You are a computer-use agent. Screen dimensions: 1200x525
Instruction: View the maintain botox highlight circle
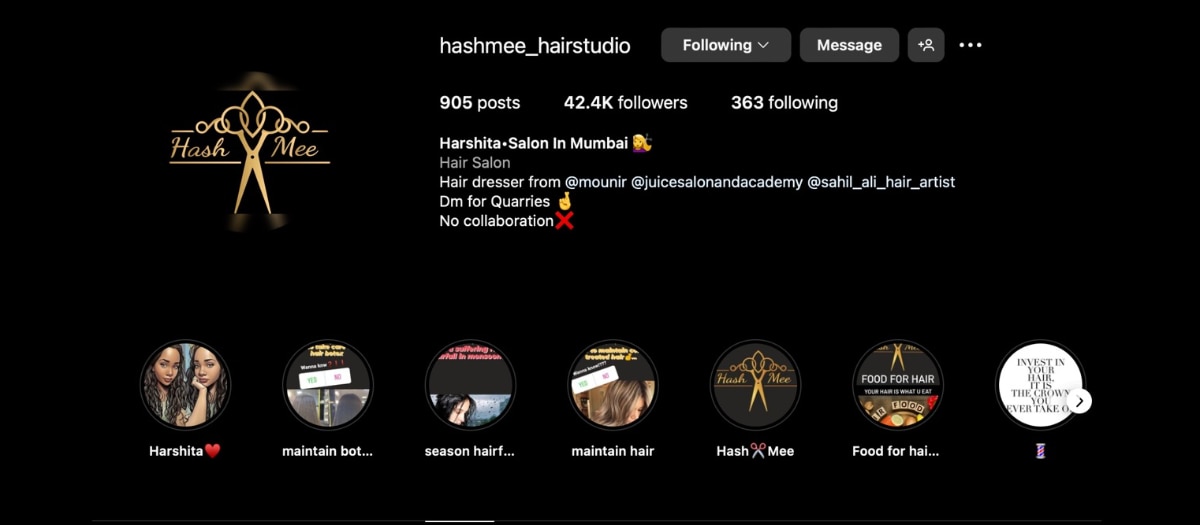tap(328, 385)
